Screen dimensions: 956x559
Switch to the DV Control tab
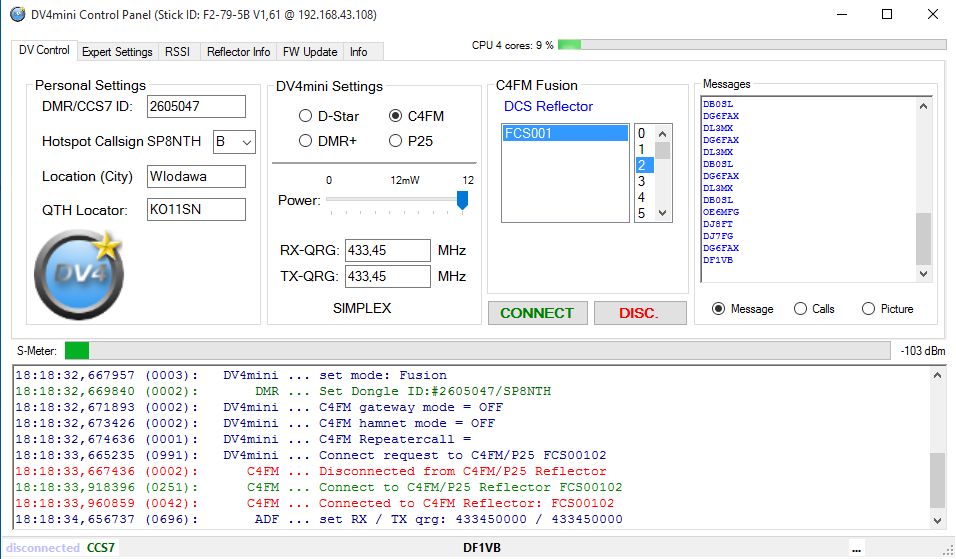(44, 50)
